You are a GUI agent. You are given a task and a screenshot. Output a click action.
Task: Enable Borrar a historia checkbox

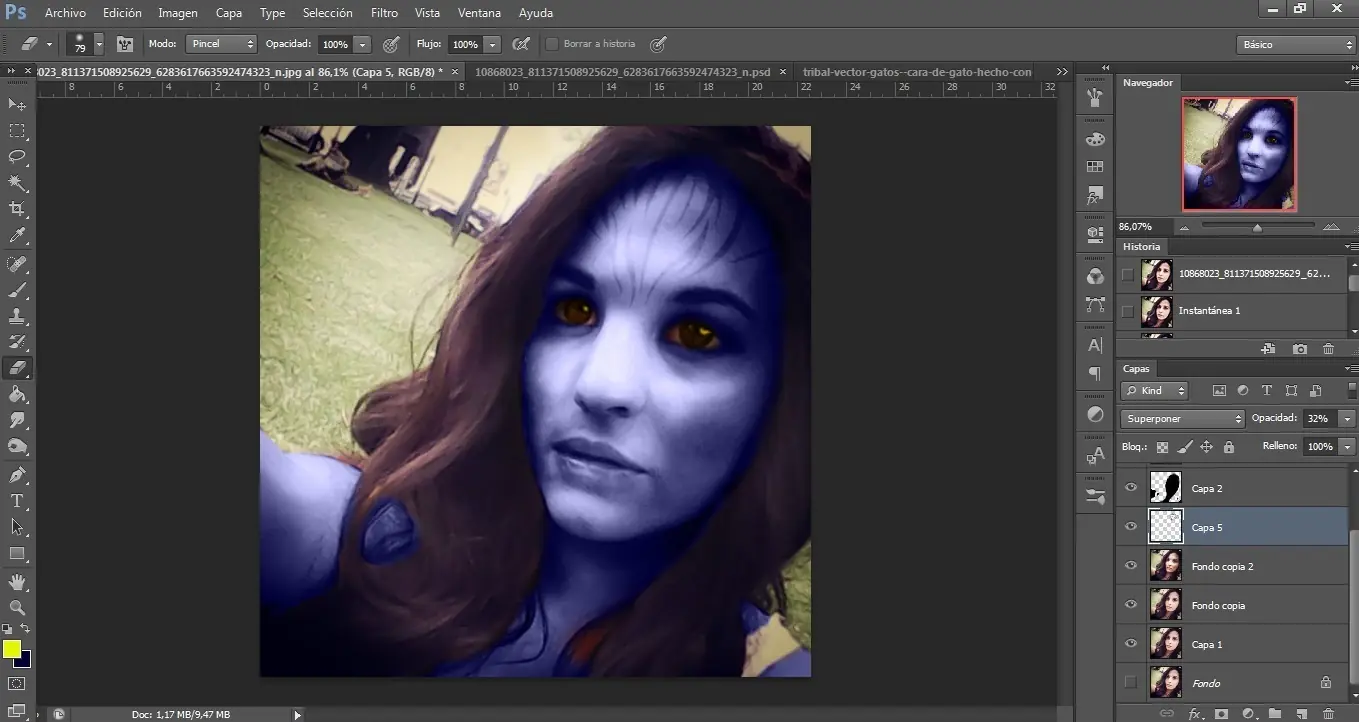click(552, 44)
